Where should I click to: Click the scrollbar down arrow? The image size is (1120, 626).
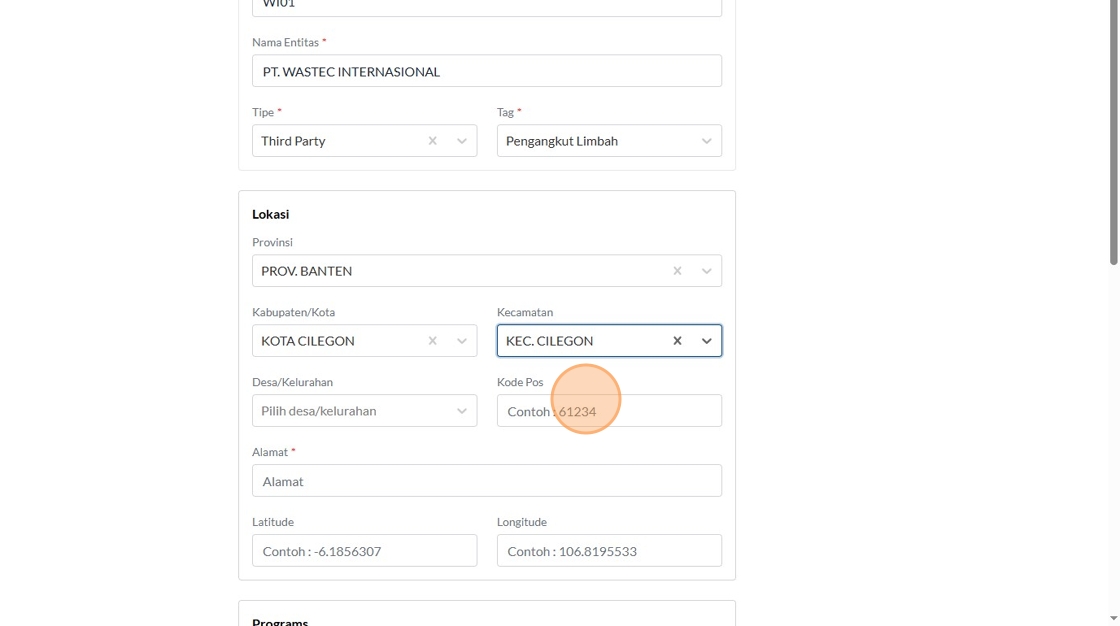[1113, 619]
